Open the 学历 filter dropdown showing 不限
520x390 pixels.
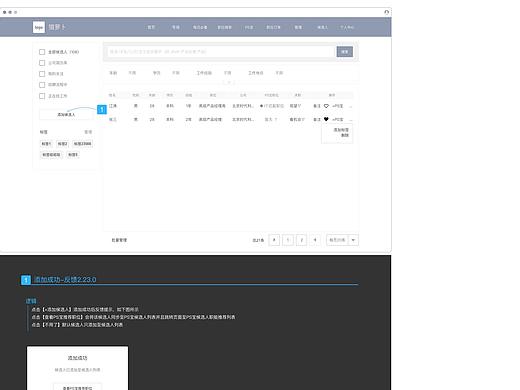(176, 73)
